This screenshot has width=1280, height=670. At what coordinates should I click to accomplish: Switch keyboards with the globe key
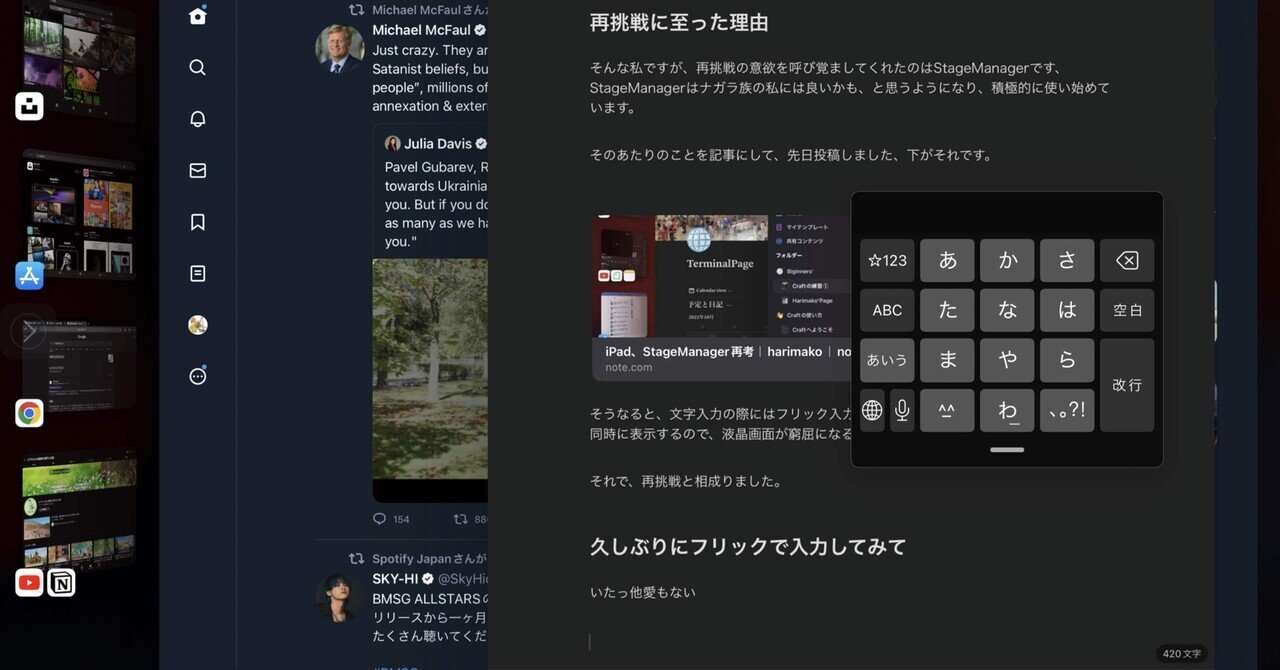click(x=871, y=410)
